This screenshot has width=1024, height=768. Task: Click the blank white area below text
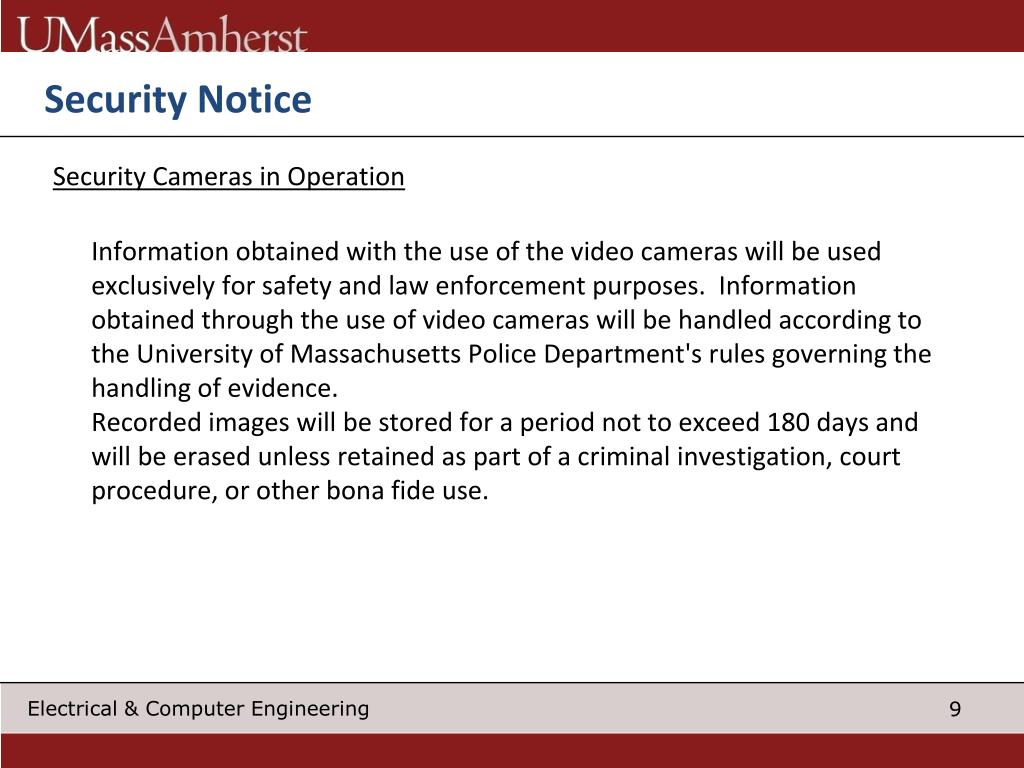coord(512,594)
